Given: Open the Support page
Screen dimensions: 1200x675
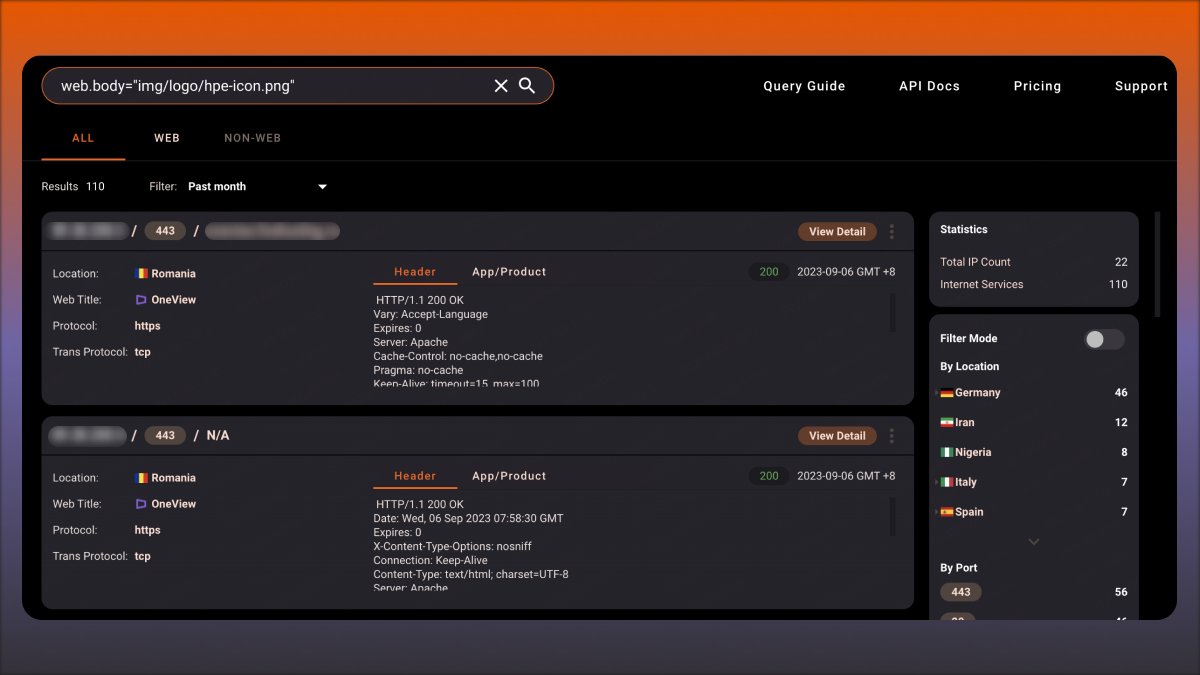Looking at the screenshot, I should click(x=1141, y=86).
